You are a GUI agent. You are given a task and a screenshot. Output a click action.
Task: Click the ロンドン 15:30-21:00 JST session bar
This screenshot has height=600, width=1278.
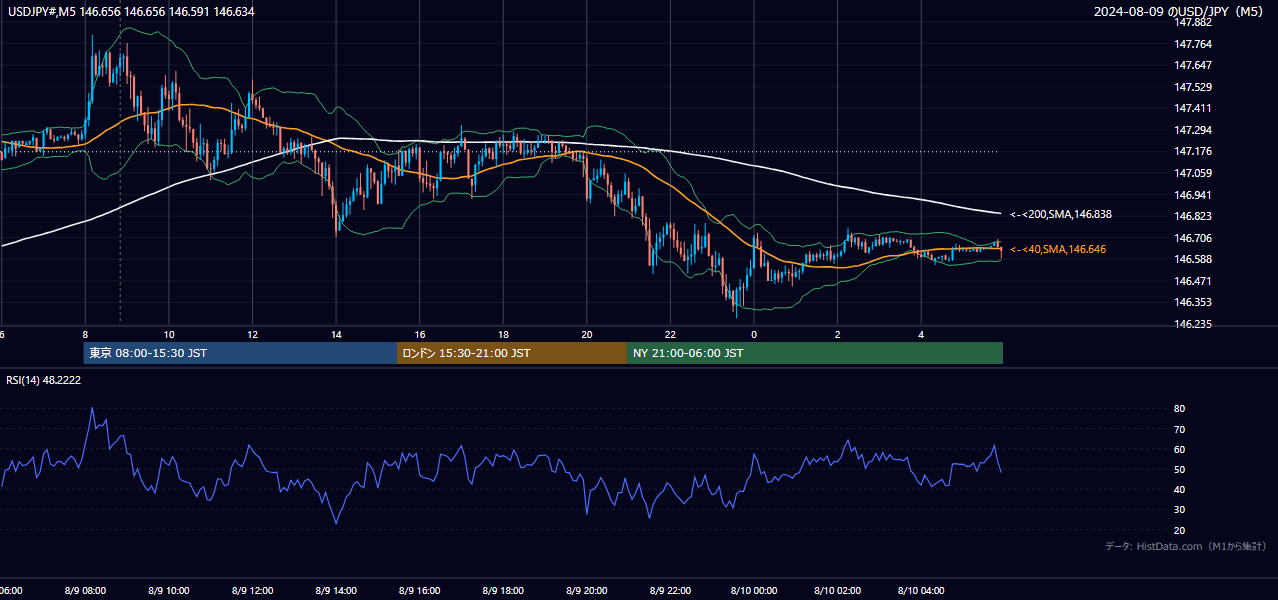tap(512, 353)
